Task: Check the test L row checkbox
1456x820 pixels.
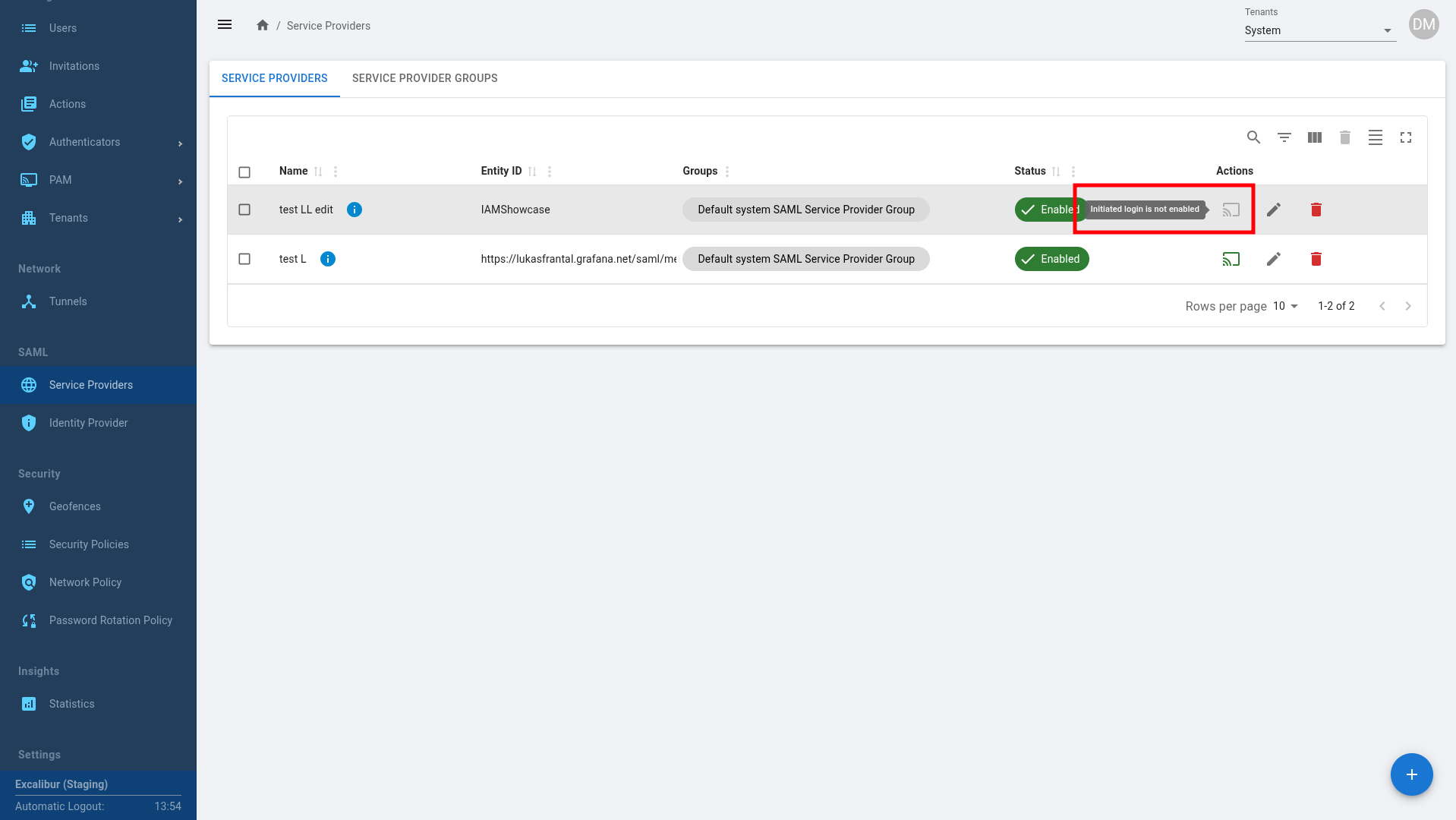Action: (244, 259)
